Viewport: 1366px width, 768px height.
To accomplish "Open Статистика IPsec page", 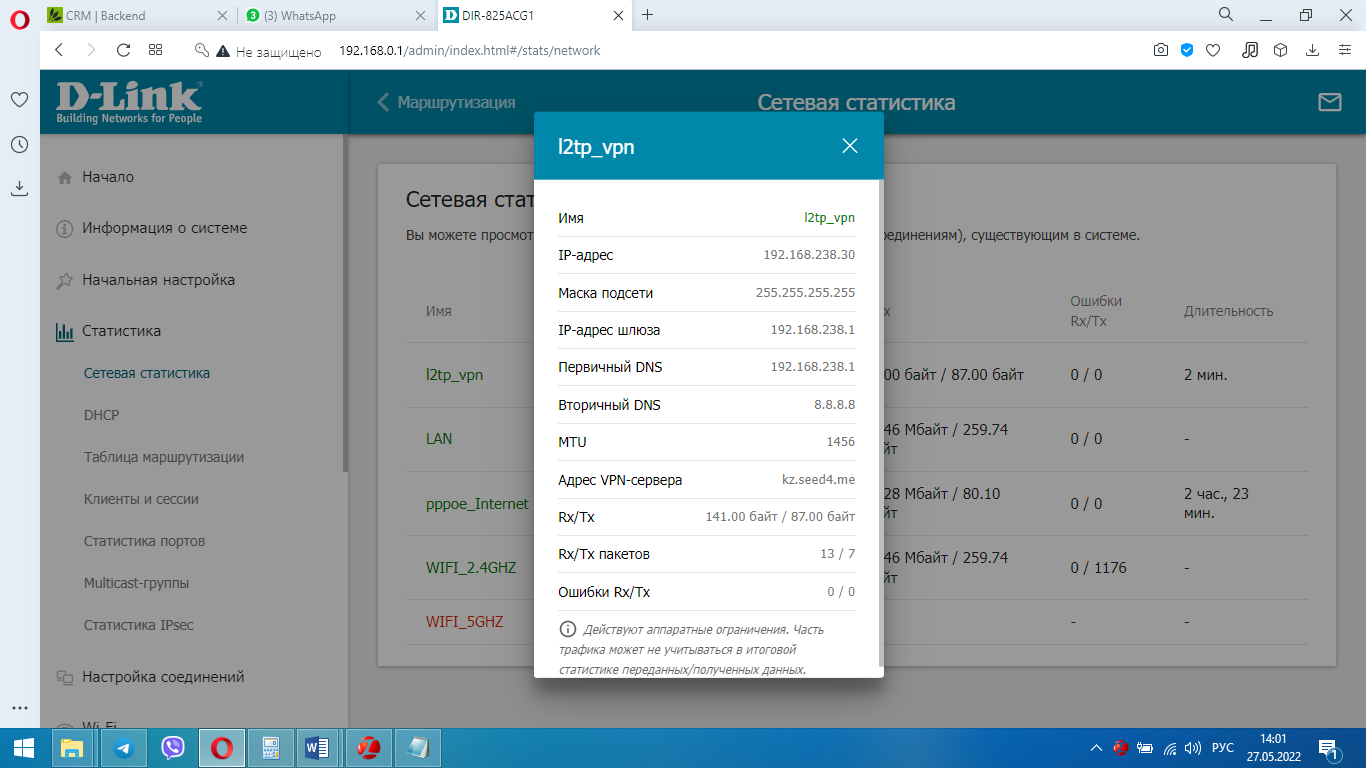I will [x=138, y=625].
